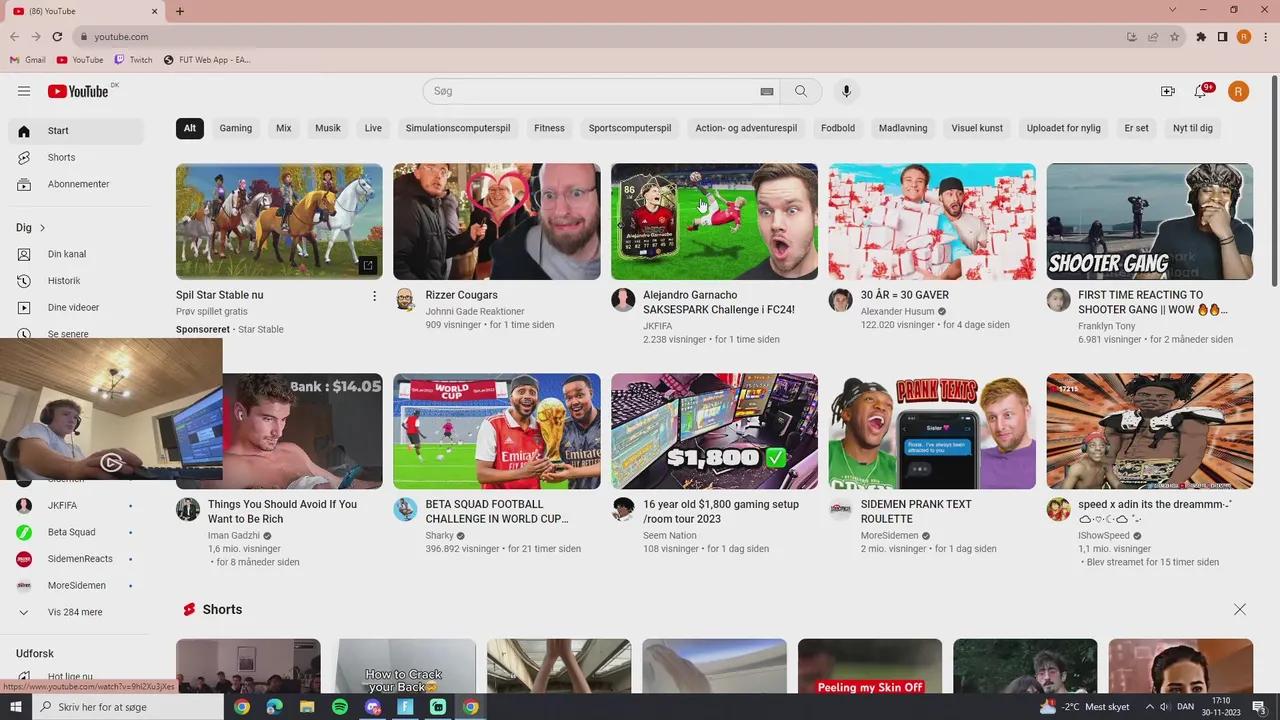Click the magnifier search button
Viewport: 1280px width, 720px height.
tap(800, 91)
